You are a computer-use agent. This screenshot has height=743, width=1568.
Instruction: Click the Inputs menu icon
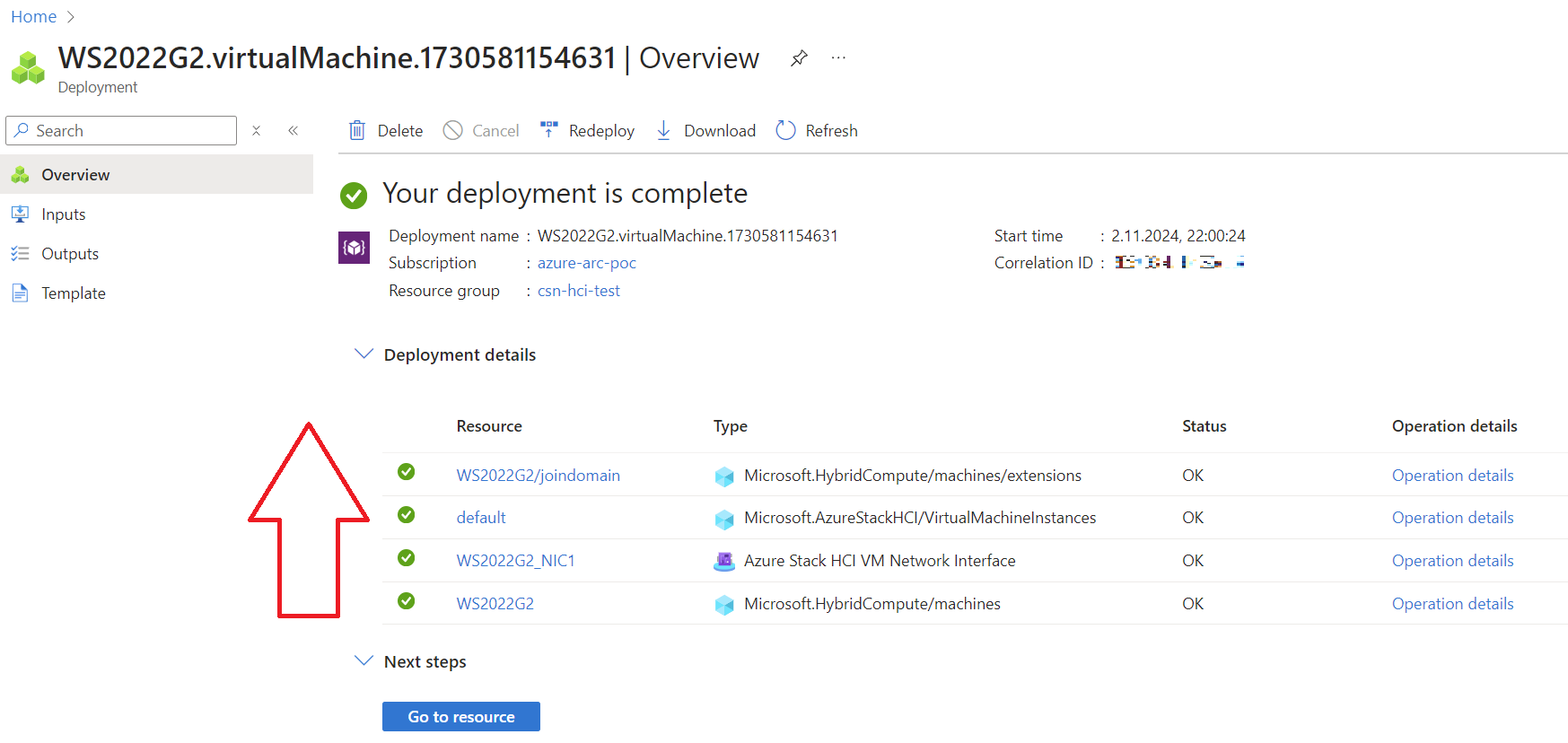(x=20, y=214)
